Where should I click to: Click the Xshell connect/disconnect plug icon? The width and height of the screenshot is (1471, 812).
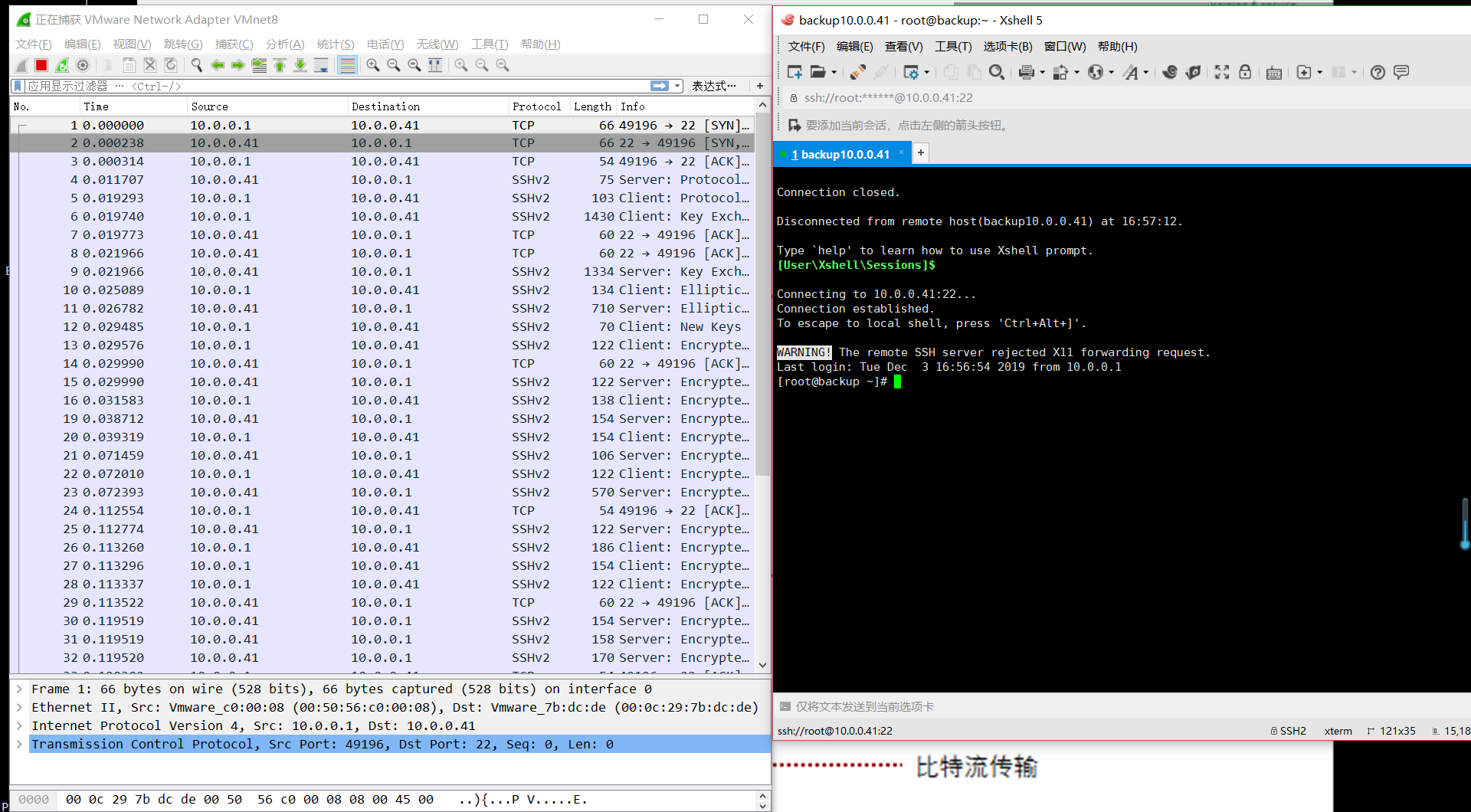[858, 72]
